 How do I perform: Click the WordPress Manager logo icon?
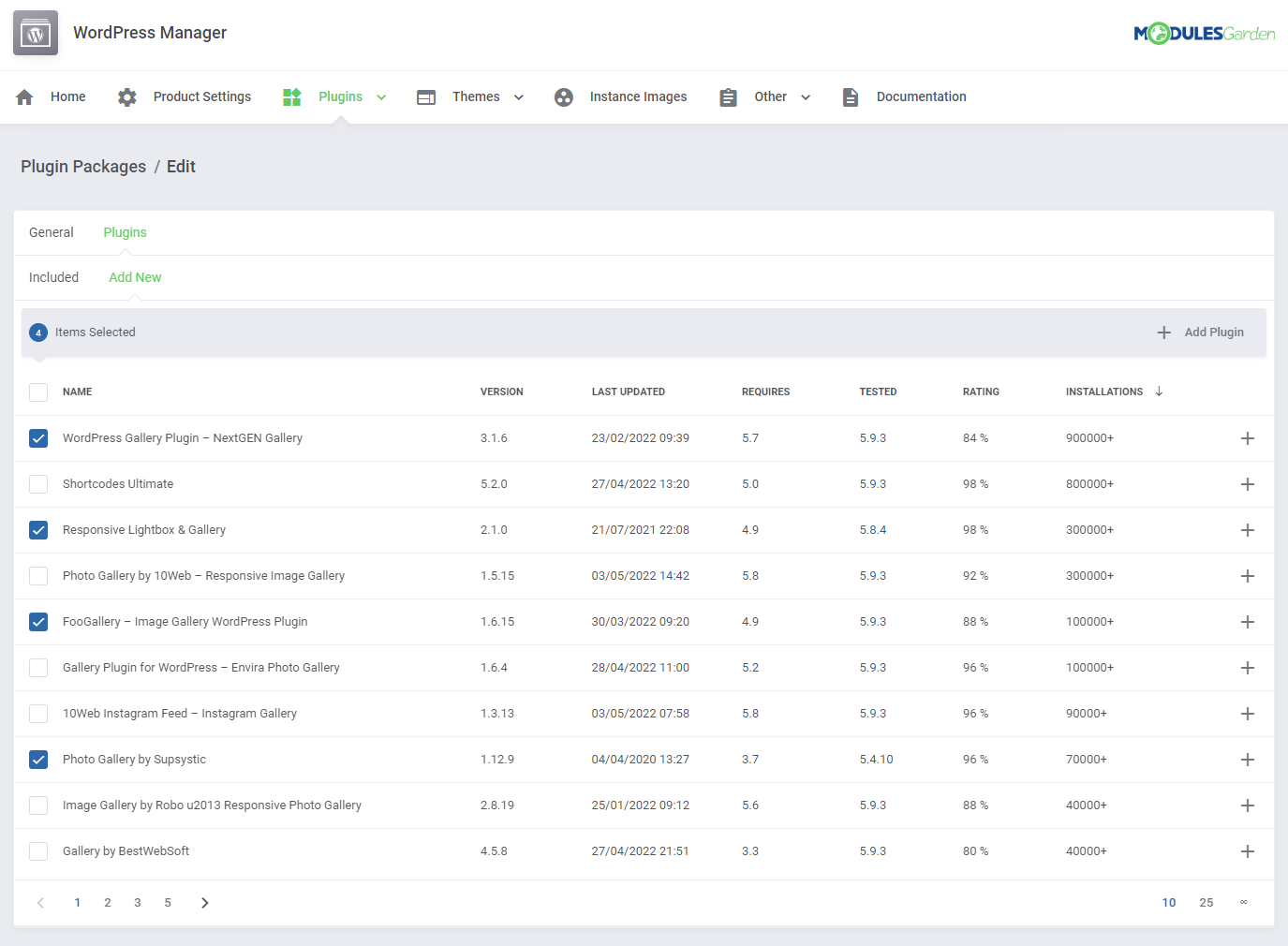pos(36,34)
